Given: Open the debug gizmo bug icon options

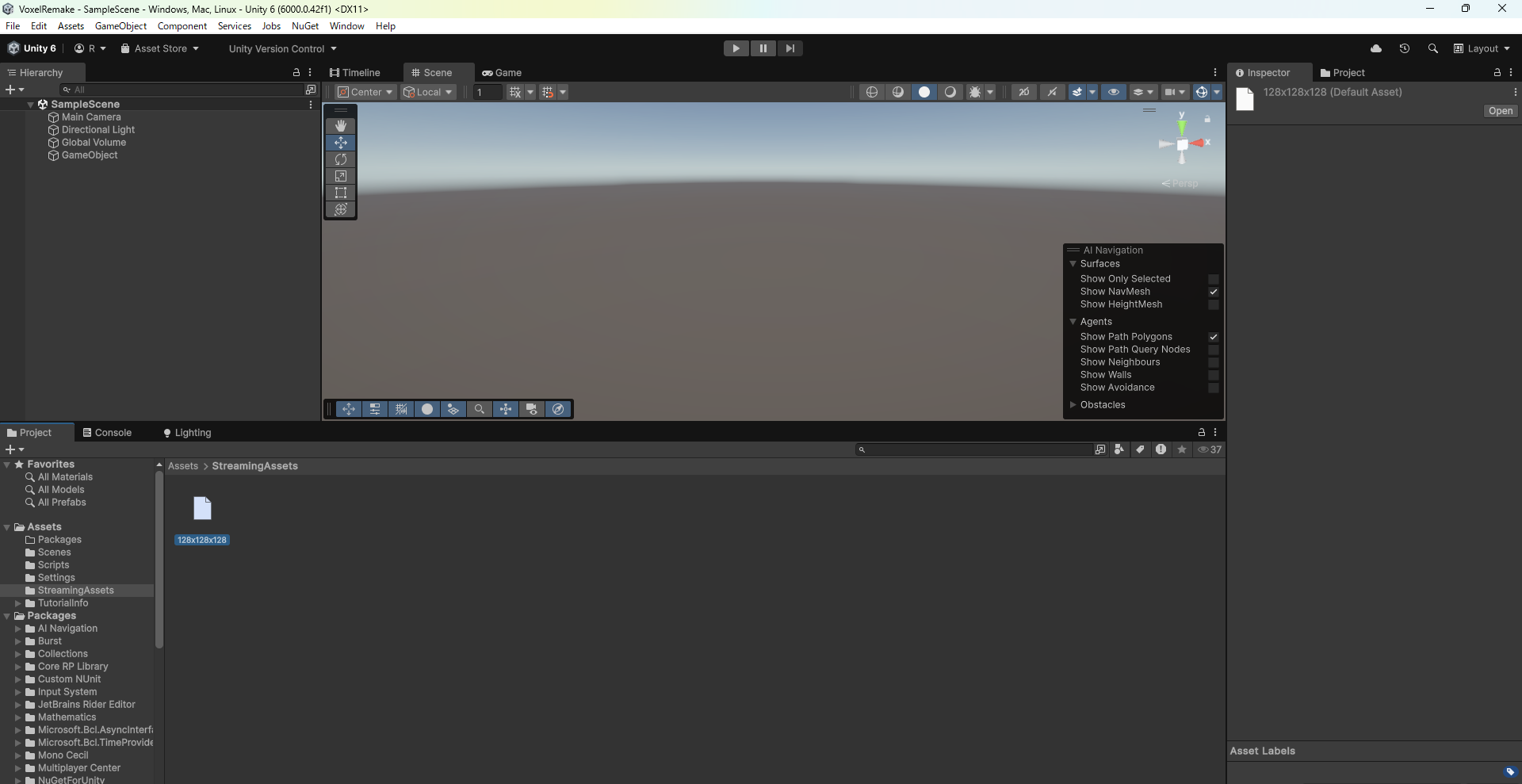Looking at the screenshot, I should [x=976, y=92].
